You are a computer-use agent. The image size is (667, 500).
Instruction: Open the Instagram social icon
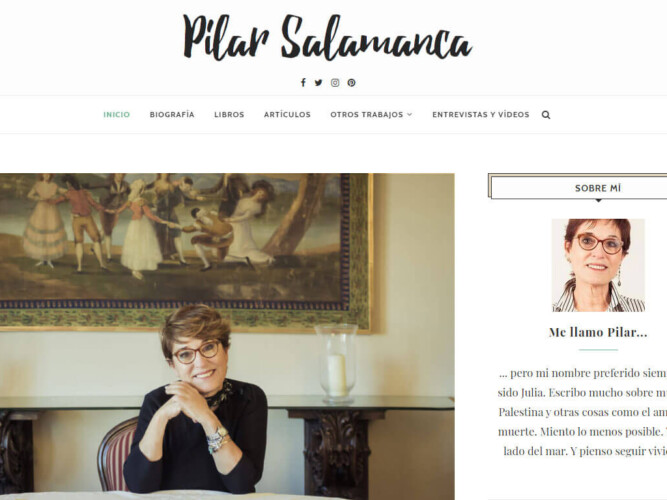click(335, 83)
